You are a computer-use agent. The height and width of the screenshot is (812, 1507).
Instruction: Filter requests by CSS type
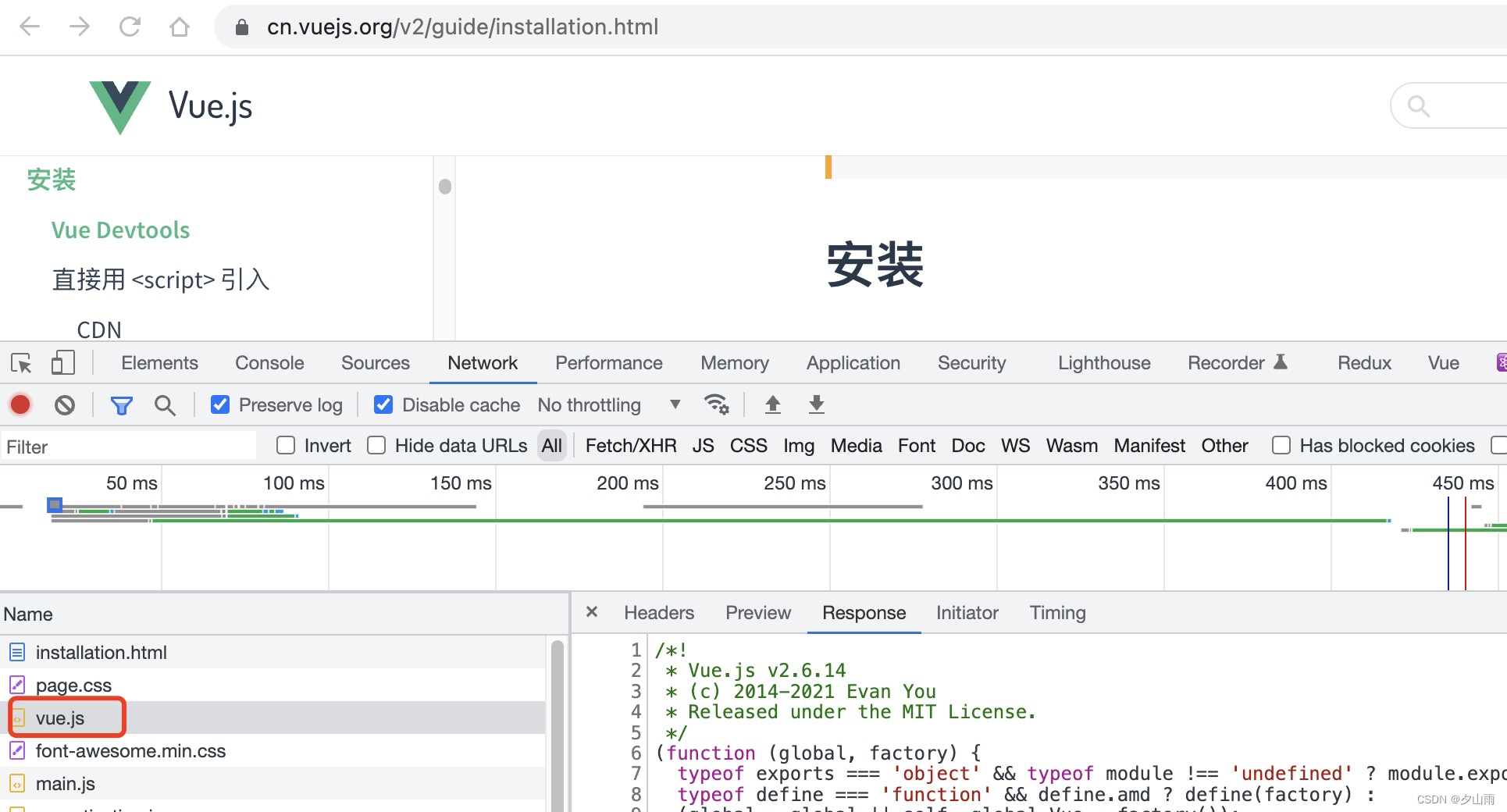(749, 446)
